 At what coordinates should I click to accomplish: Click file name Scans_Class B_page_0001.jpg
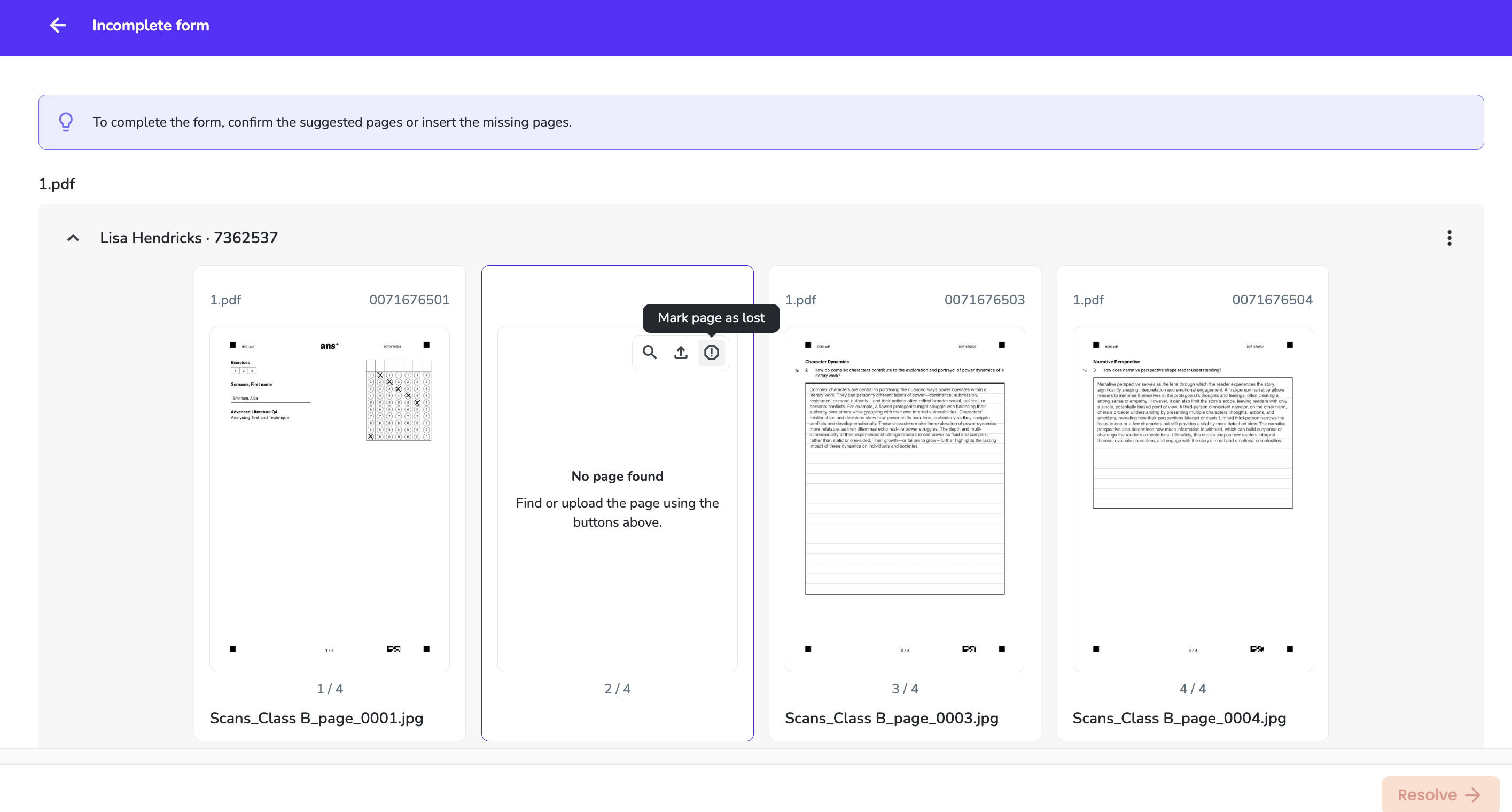(x=316, y=718)
